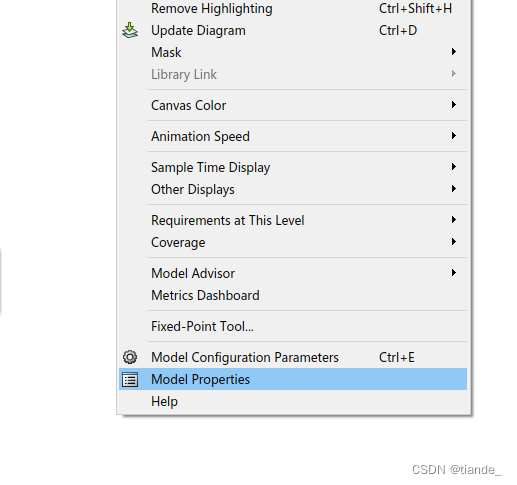This screenshot has height=485, width=517.
Task: Open the Fixed-Point Tool... entry
Action: pyautogui.click(x=293, y=326)
